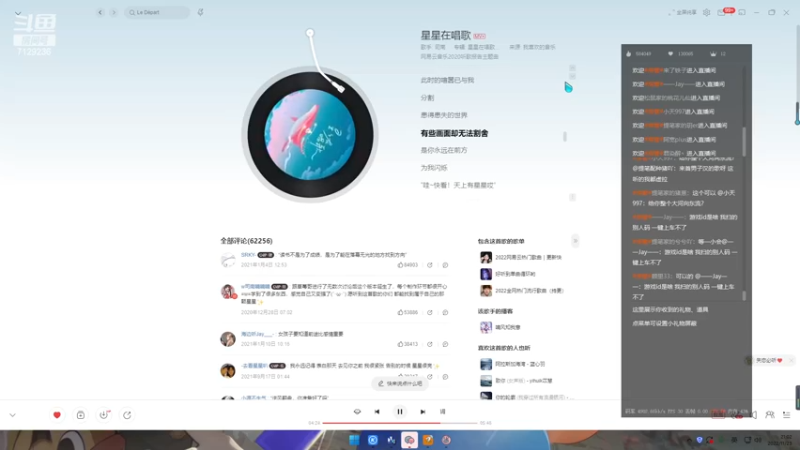Toggle the red heart like button
Viewport: 800px width, 450px height.
tap(57, 415)
